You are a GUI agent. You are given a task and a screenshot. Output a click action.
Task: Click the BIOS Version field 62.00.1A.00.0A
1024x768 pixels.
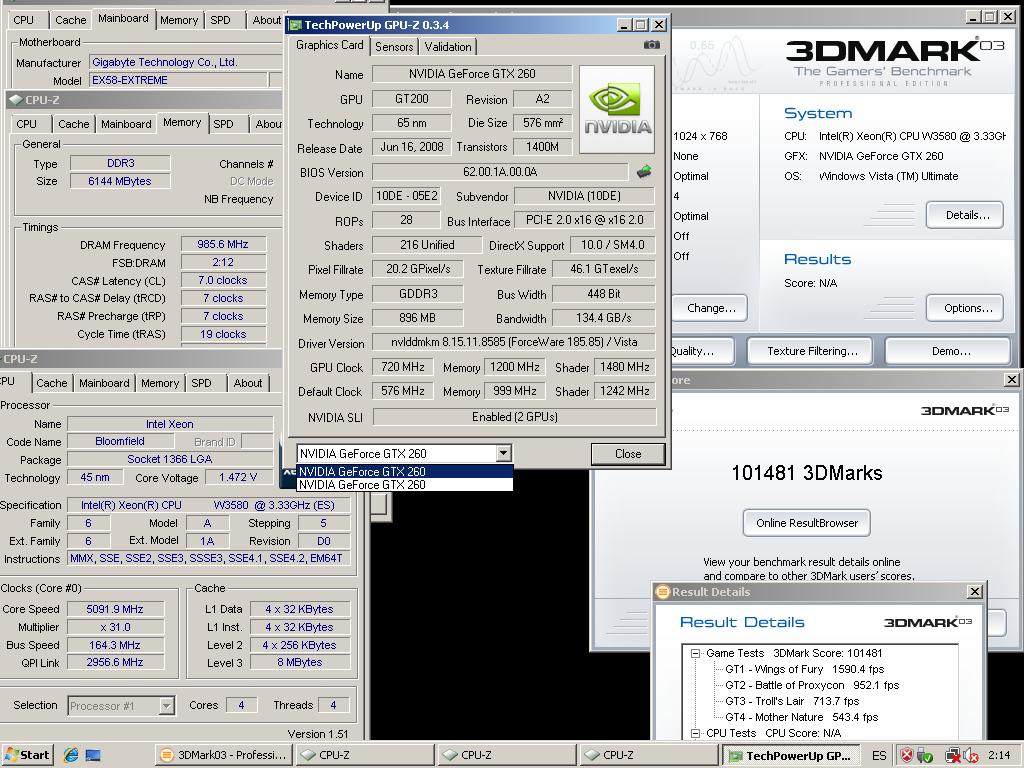point(500,172)
